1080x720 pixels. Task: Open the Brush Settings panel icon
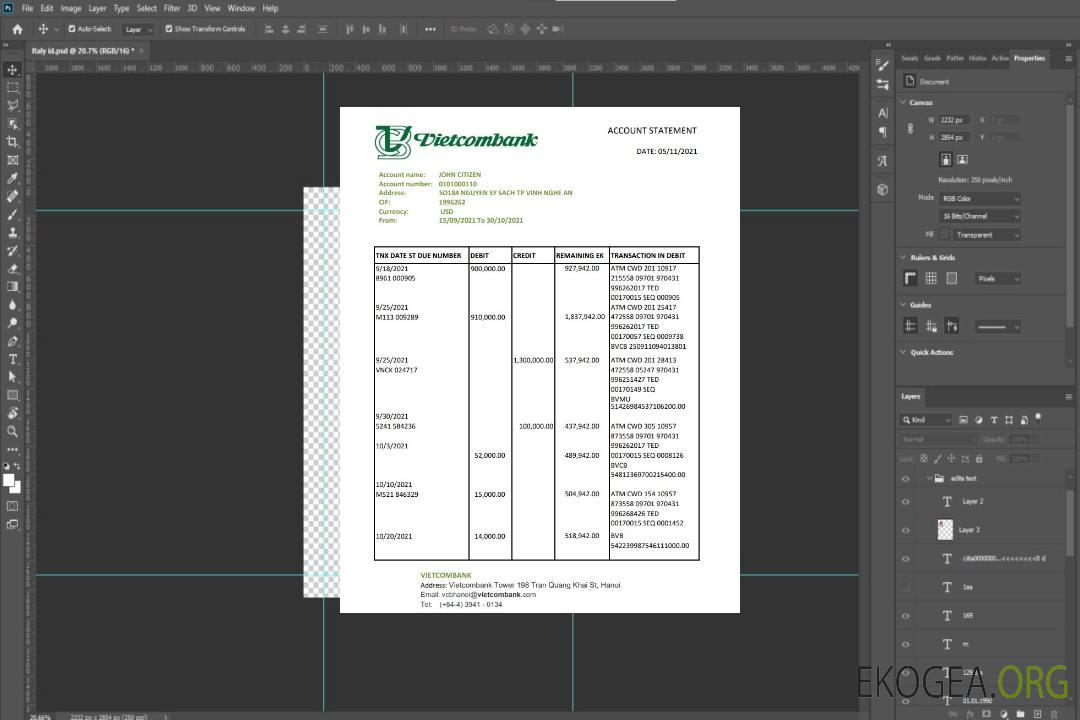click(x=882, y=65)
